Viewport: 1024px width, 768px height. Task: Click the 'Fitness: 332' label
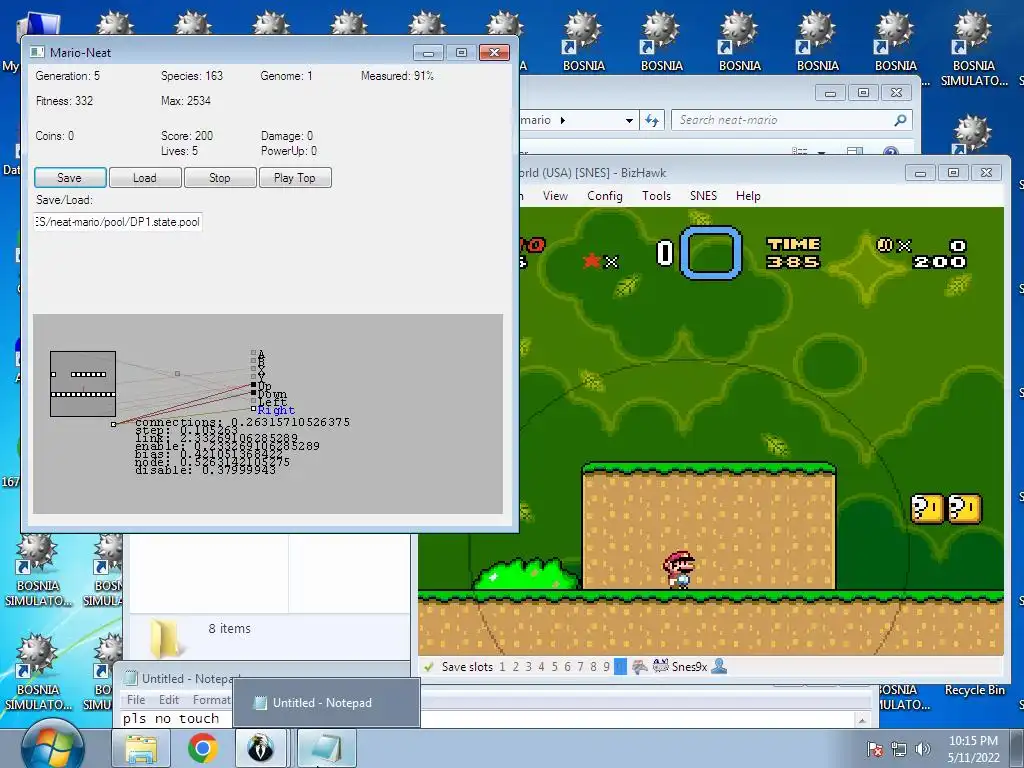point(65,101)
